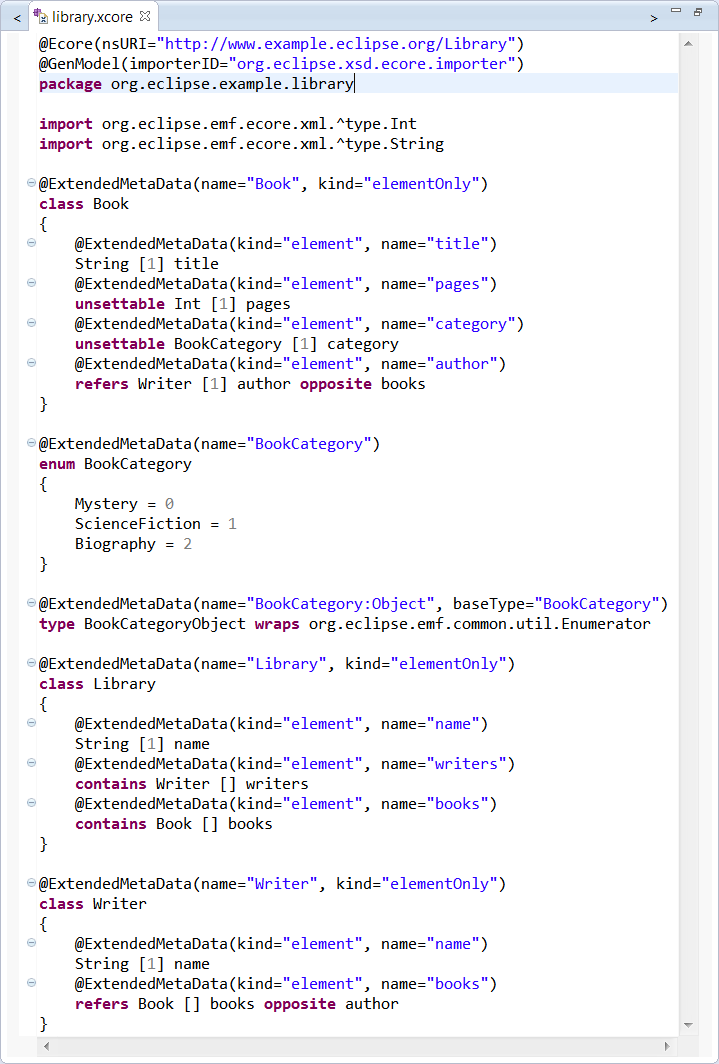Screen dimensions: 719x1064
Task: Maximize the editor view
Action: [x=699, y=12]
